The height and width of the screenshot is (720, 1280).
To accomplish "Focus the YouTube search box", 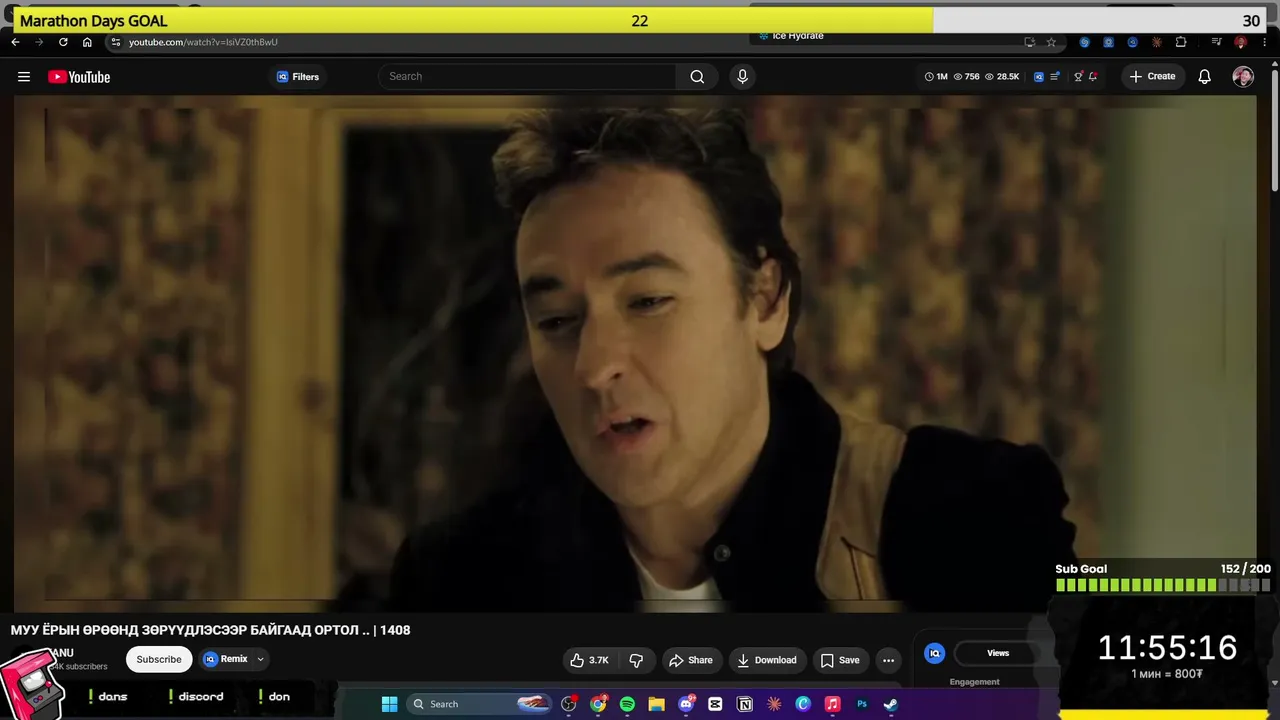I will click(527, 77).
